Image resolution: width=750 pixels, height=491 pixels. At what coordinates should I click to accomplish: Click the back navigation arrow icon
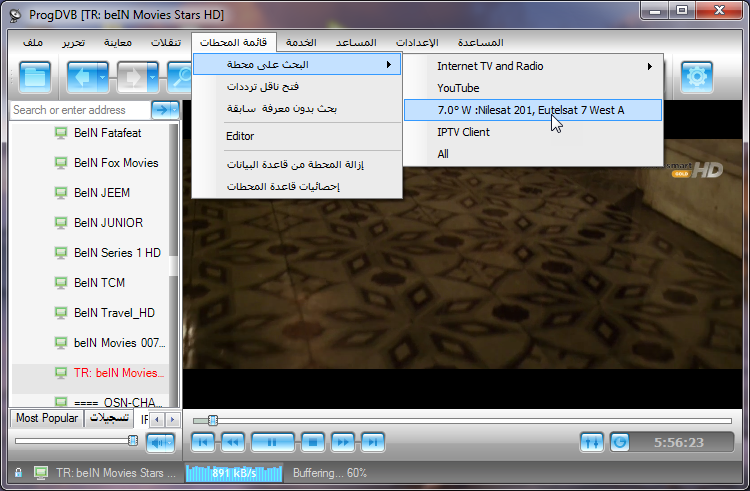point(80,77)
